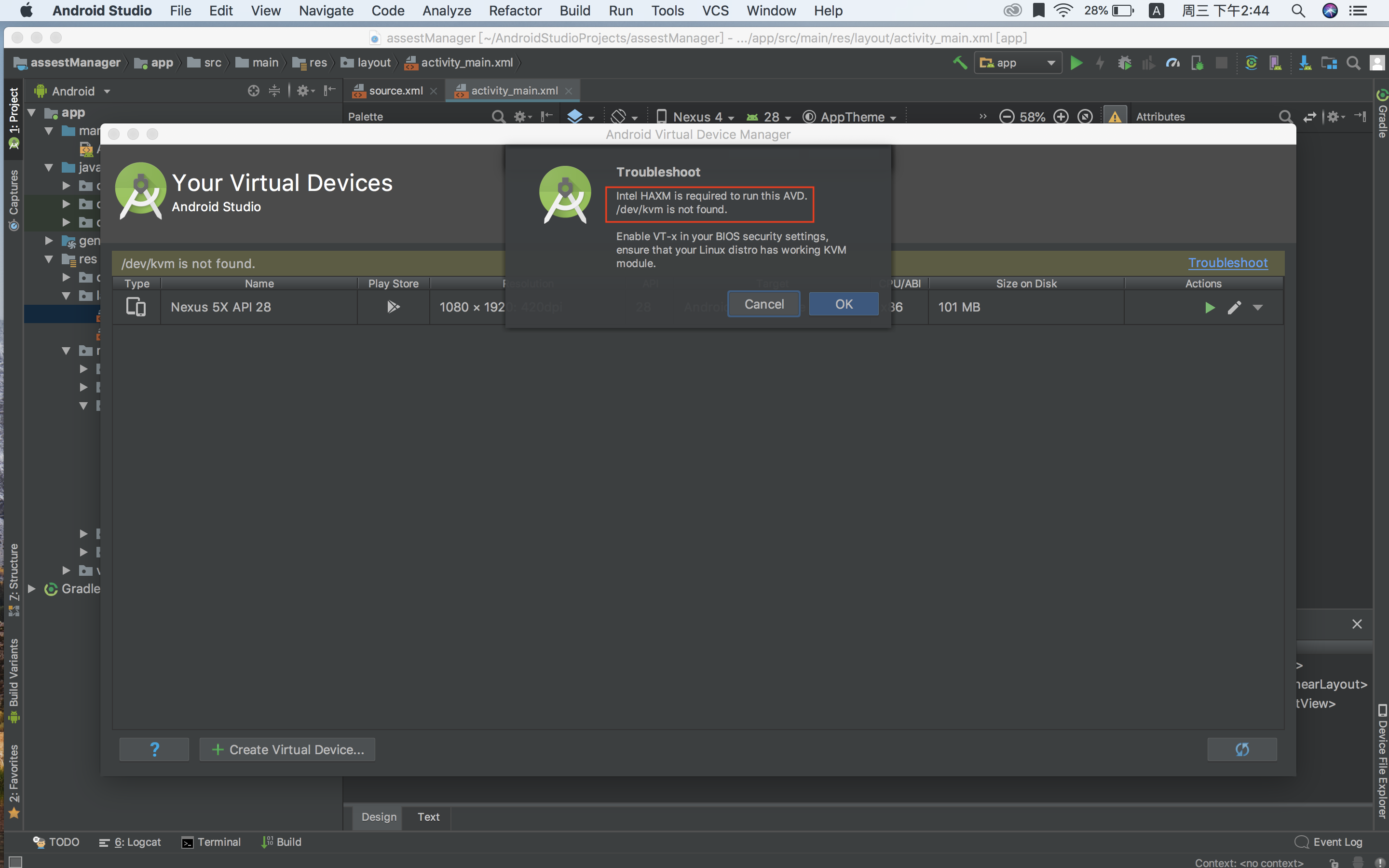Image resolution: width=1389 pixels, height=868 pixels.
Task: Edit Nexus 5X API 28 with pencil icon
Action: tap(1234, 308)
